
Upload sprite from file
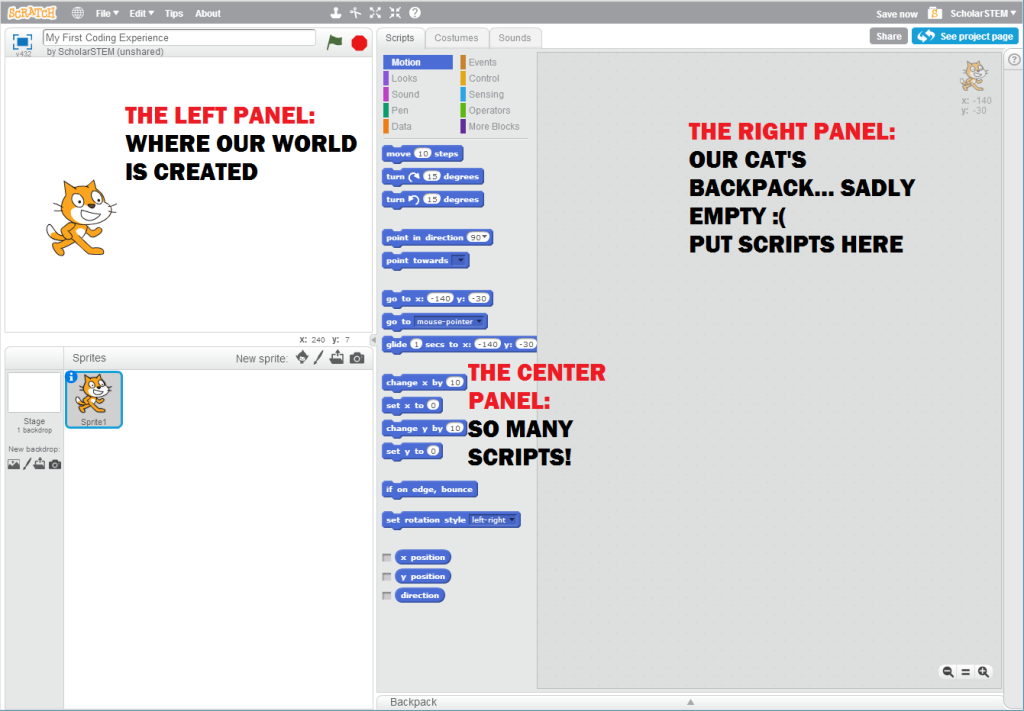[x=336, y=358]
